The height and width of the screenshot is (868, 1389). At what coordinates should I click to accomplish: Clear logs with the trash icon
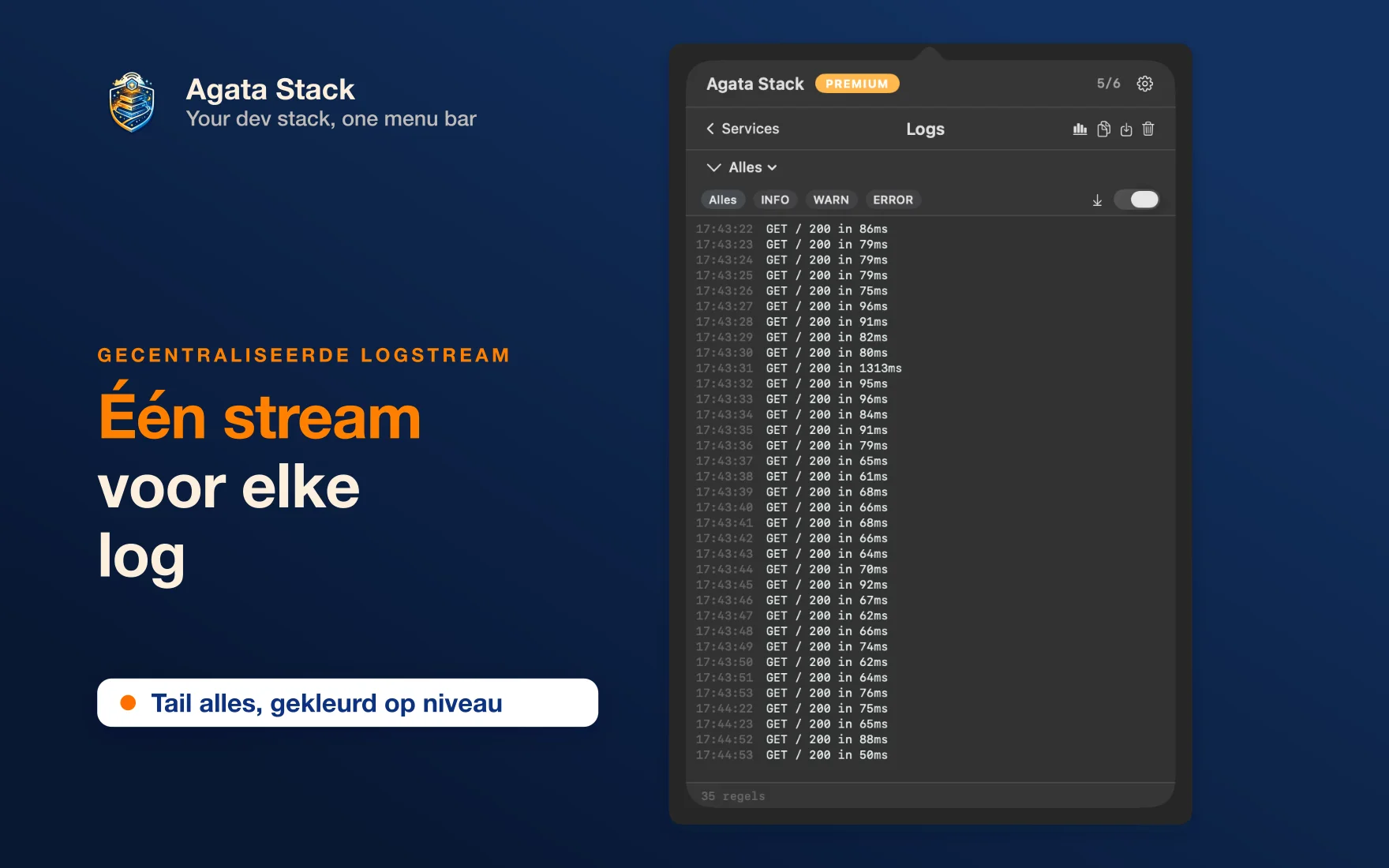tap(1148, 129)
